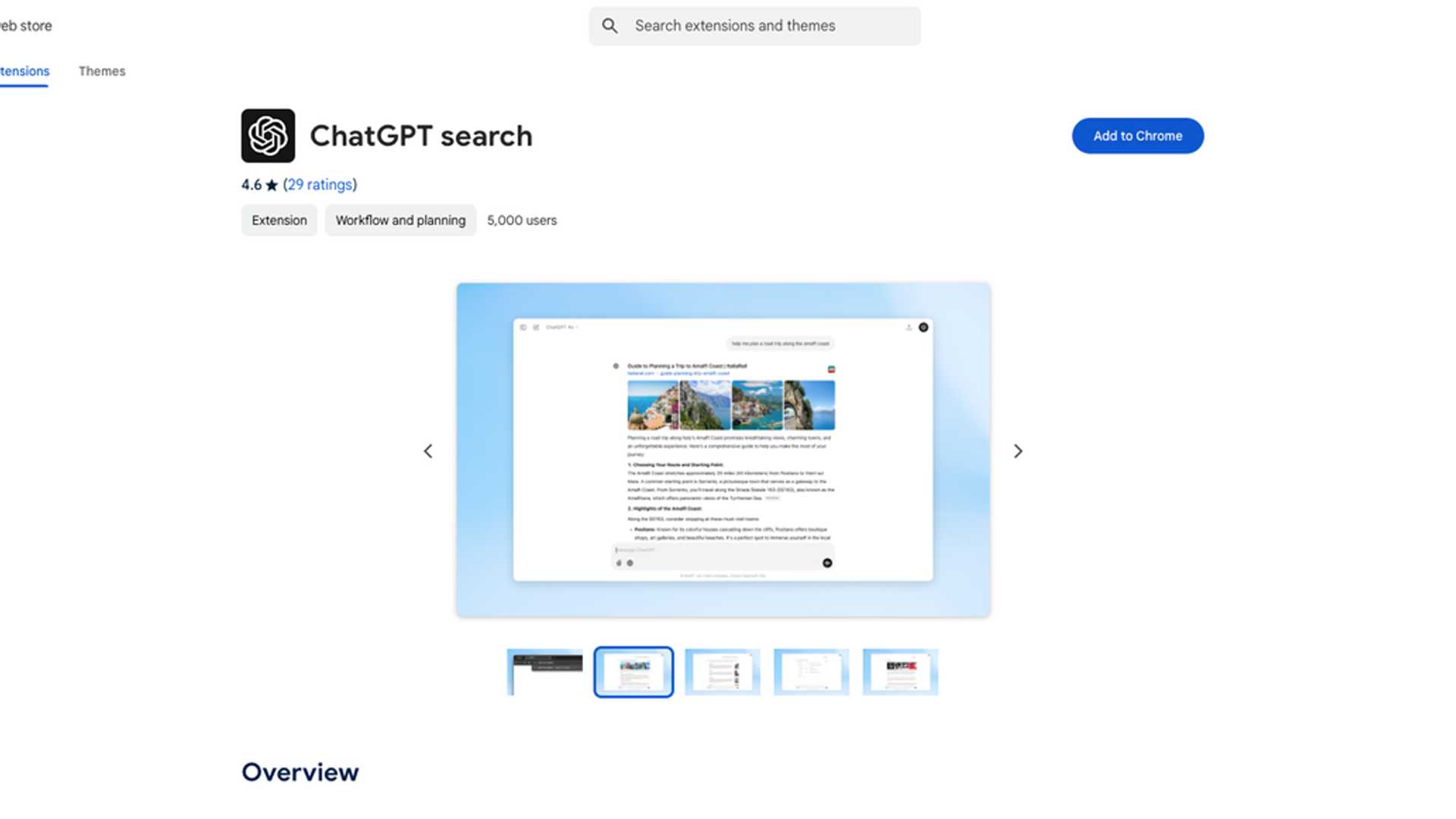Switch to the Themes tab

pos(102,71)
